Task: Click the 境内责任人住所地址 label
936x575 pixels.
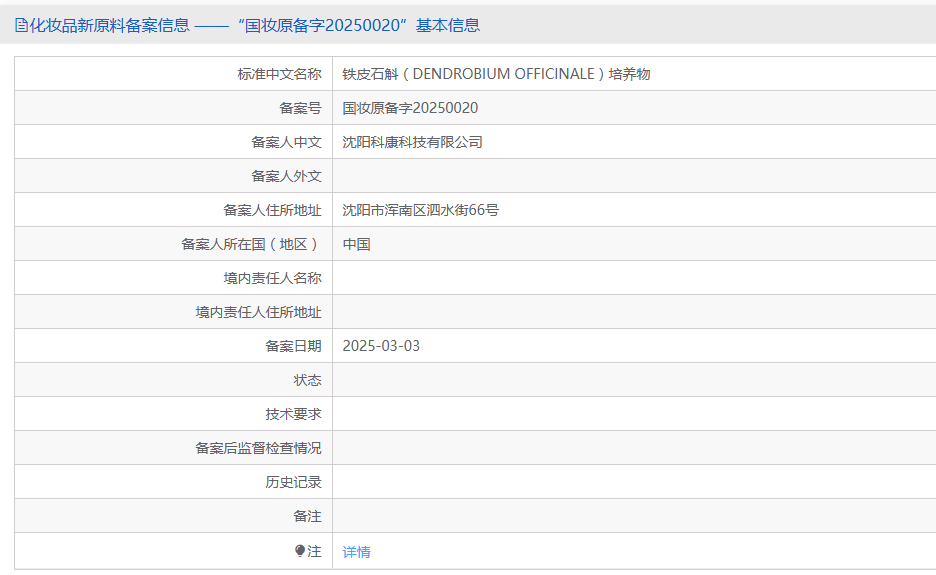Action: [258, 312]
